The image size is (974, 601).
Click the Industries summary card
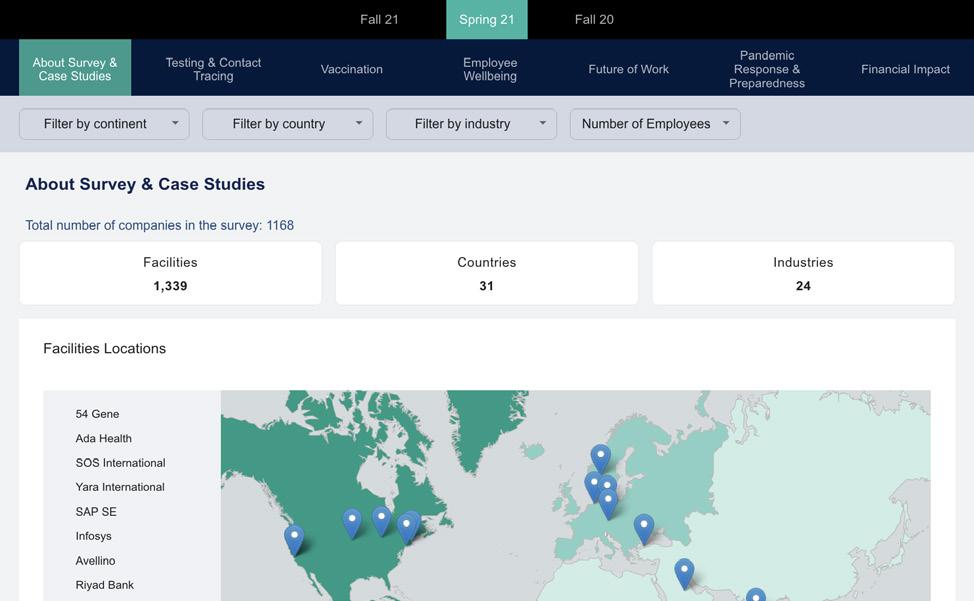point(803,273)
